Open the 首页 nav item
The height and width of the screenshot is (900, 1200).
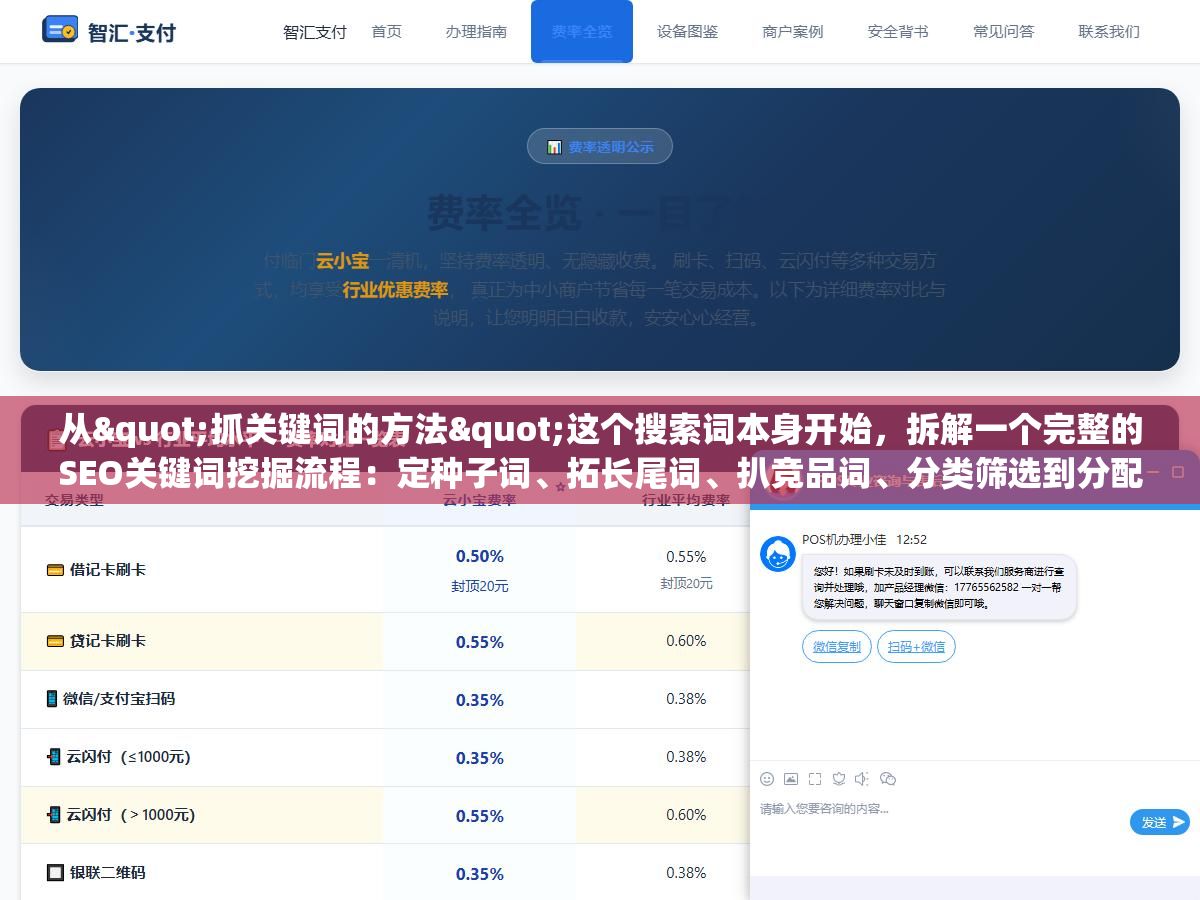point(386,31)
